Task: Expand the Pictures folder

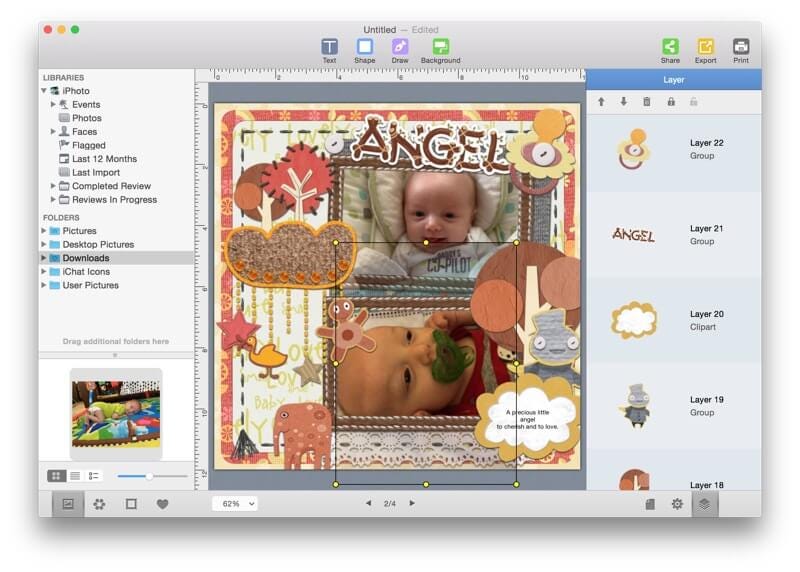Action: click(44, 231)
